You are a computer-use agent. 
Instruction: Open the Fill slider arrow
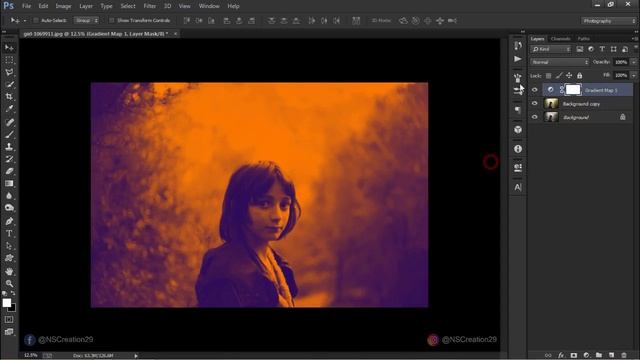(634, 76)
